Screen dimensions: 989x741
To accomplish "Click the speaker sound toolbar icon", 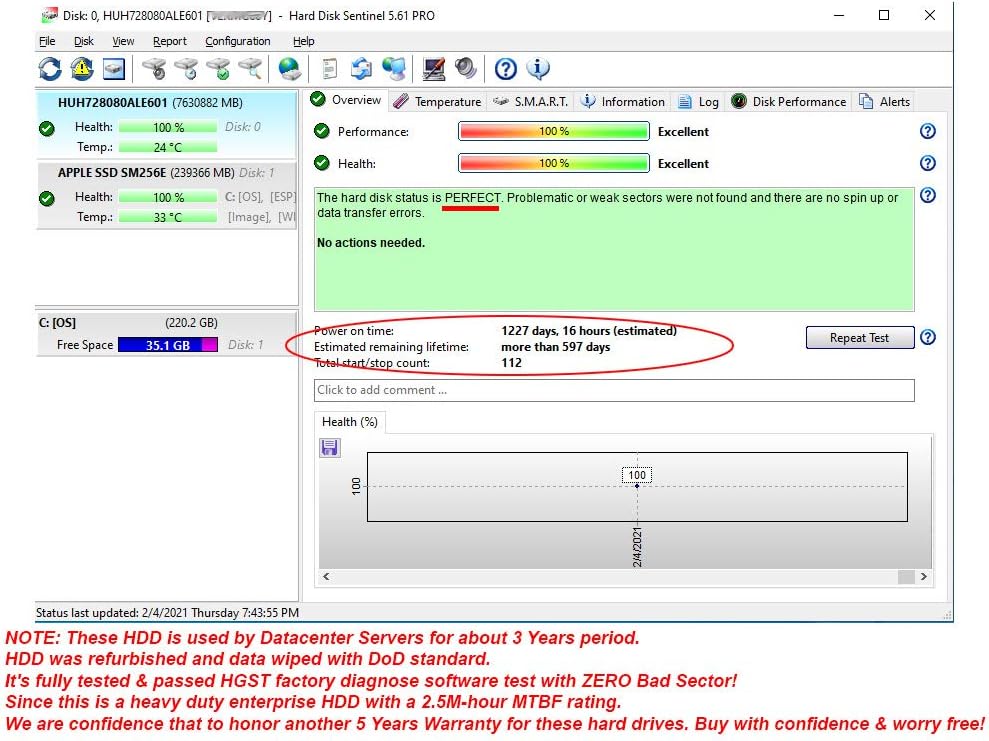I will [x=466, y=69].
